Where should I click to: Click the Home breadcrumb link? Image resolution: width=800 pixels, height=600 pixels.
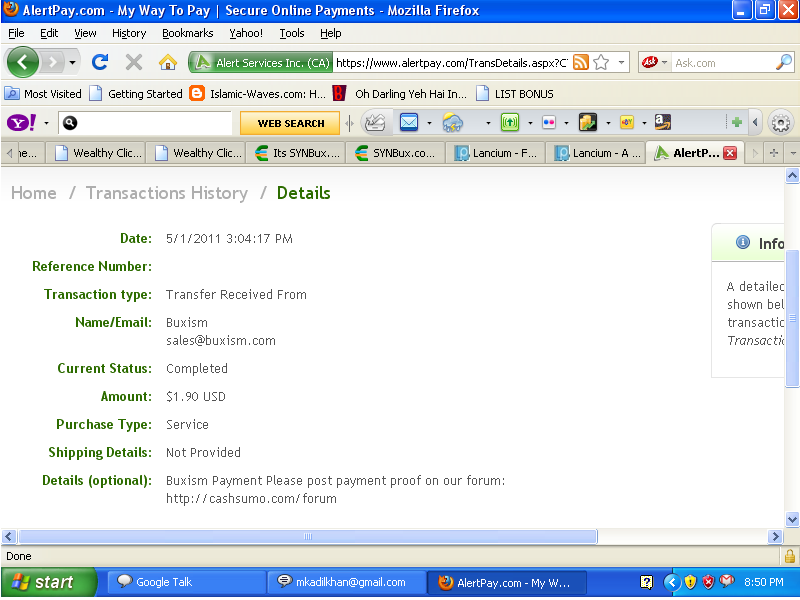[34, 193]
